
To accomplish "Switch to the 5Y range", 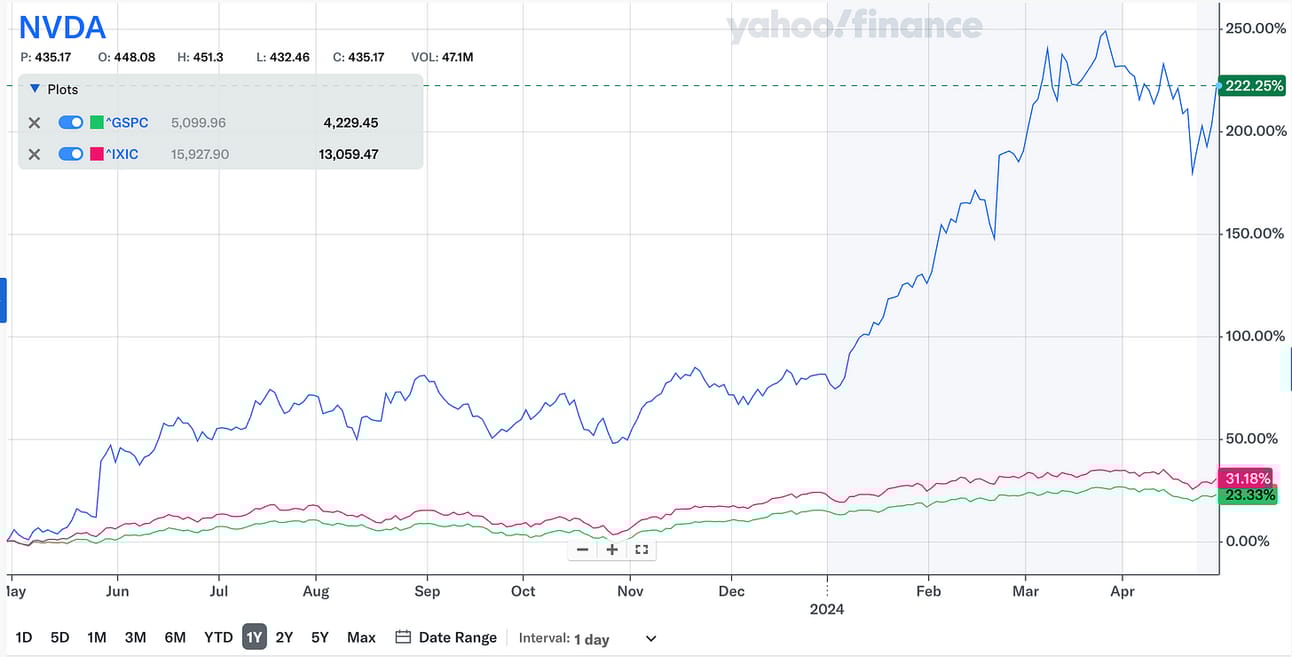I will [320, 637].
